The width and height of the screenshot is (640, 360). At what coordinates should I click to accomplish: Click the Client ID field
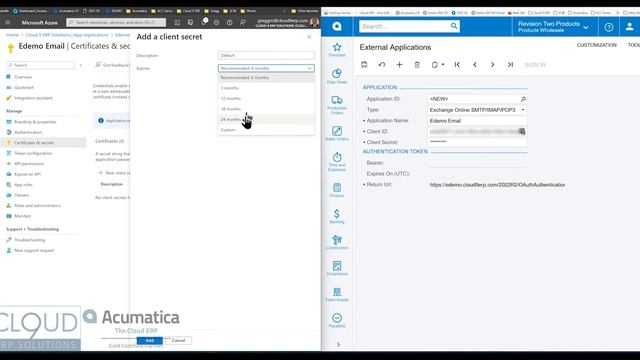[477, 131]
